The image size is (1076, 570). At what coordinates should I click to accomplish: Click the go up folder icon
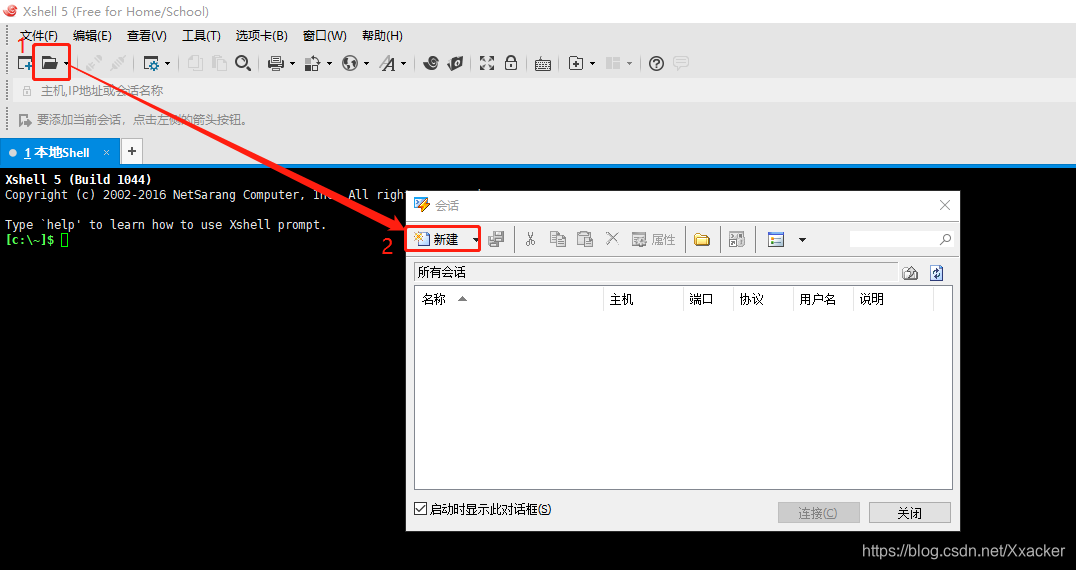[x=910, y=273]
